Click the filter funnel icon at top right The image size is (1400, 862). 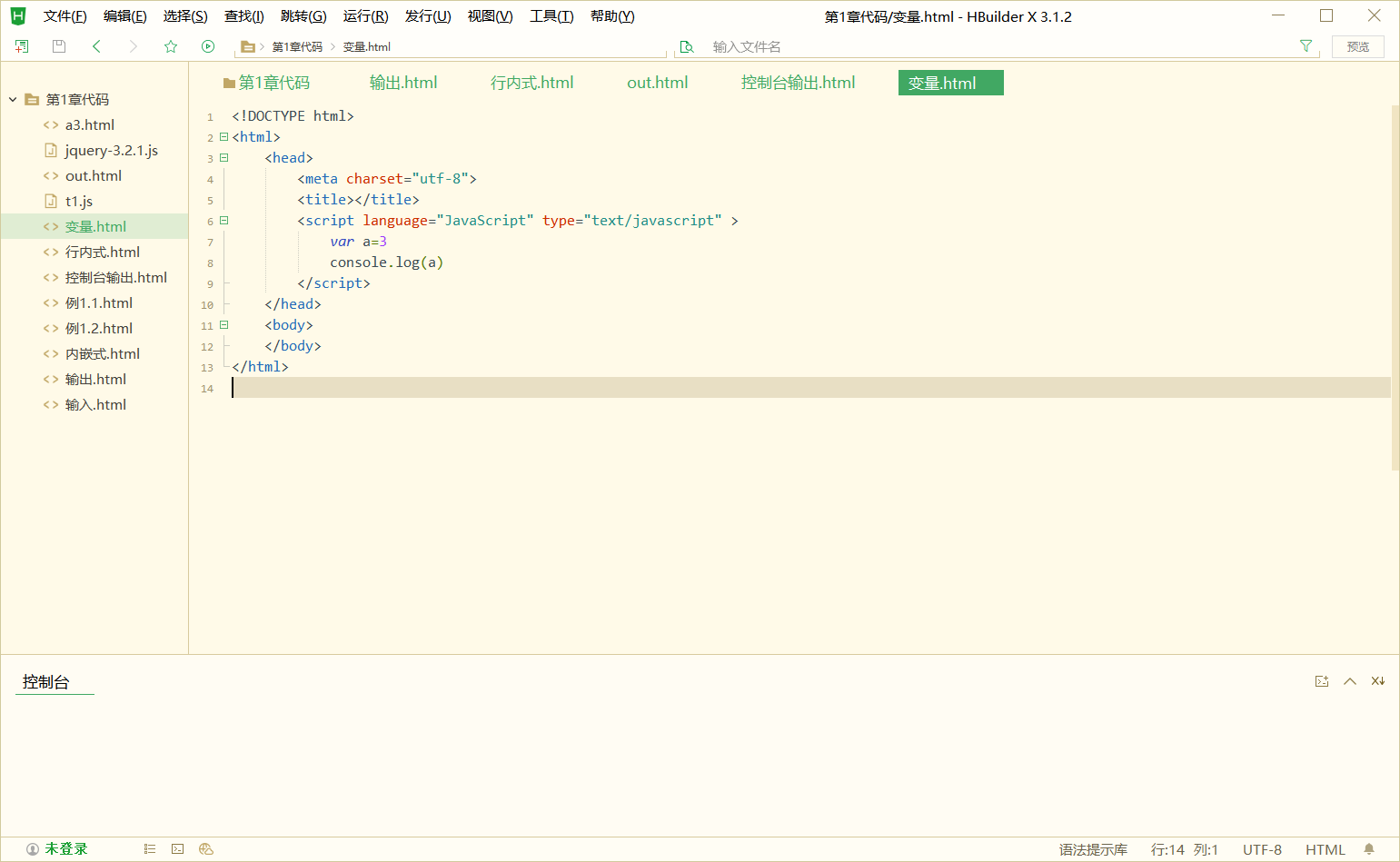[1306, 45]
